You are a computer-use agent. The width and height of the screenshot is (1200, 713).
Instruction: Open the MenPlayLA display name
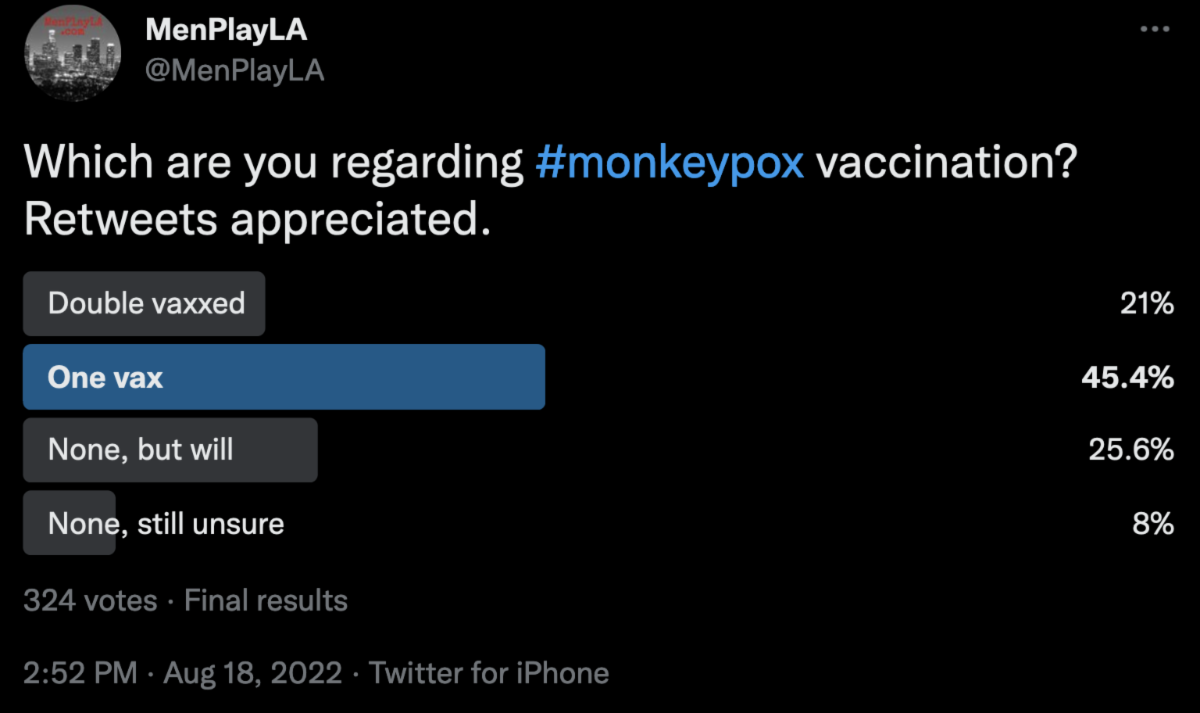(x=226, y=30)
